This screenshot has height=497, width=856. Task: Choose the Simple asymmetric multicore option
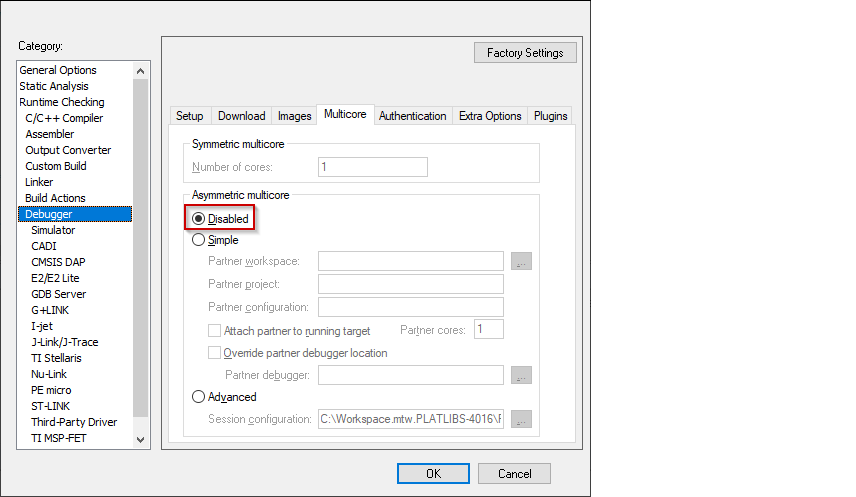tap(199, 240)
